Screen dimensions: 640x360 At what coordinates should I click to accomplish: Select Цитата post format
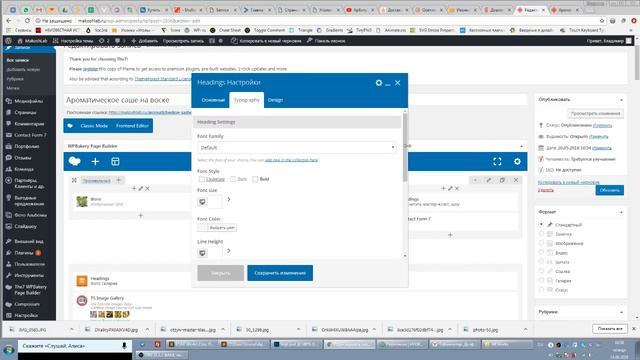click(x=541, y=262)
